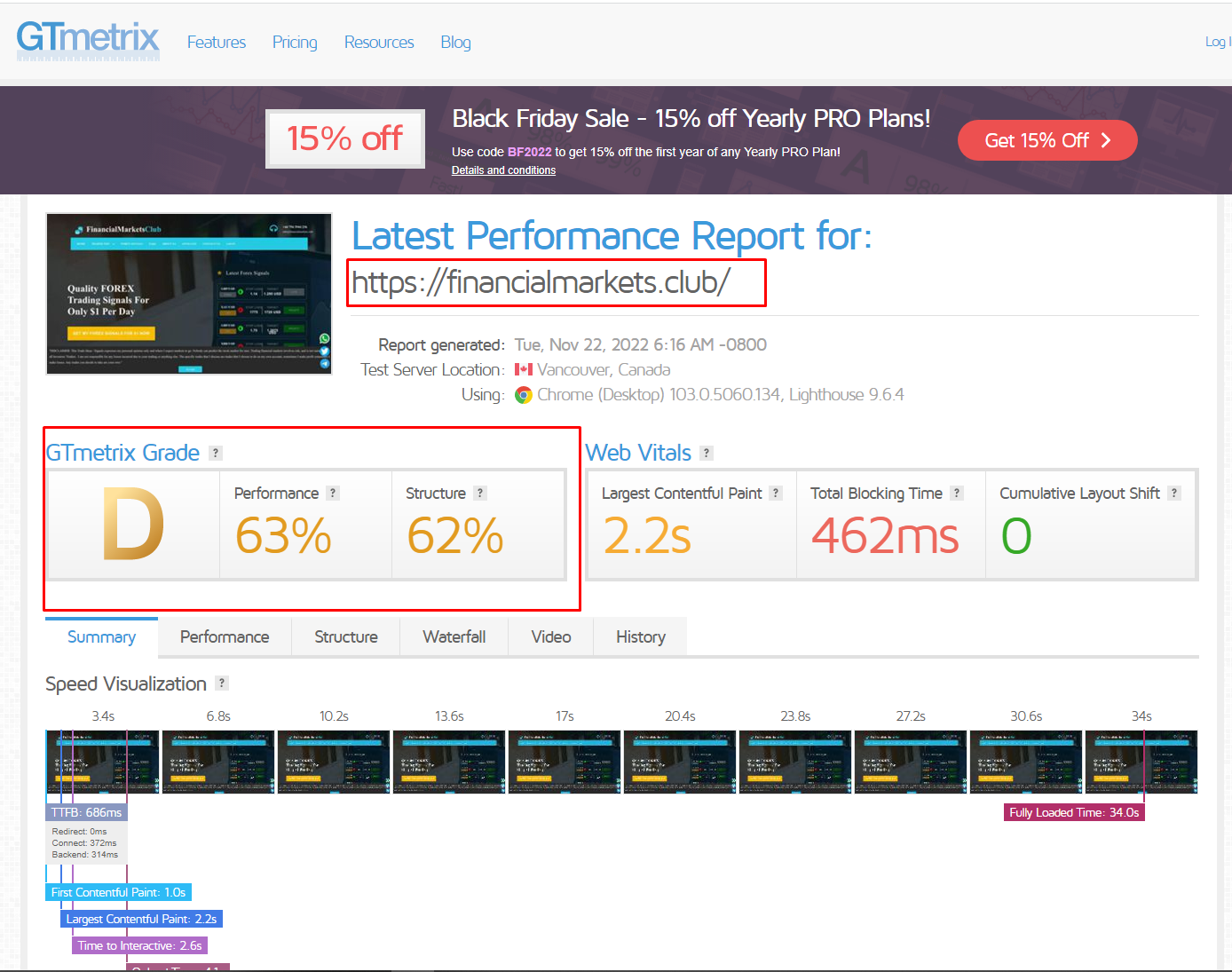Switch to the Waterfall tab
The width and height of the screenshot is (1232, 972).
(454, 637)
